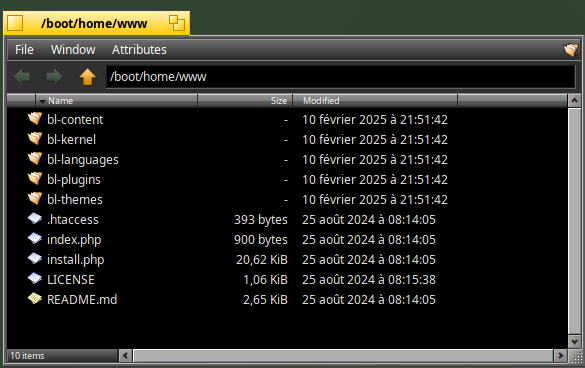The image size is (585, 368).
Task: Click the bl-content folder icon
Action: [35, 119]
